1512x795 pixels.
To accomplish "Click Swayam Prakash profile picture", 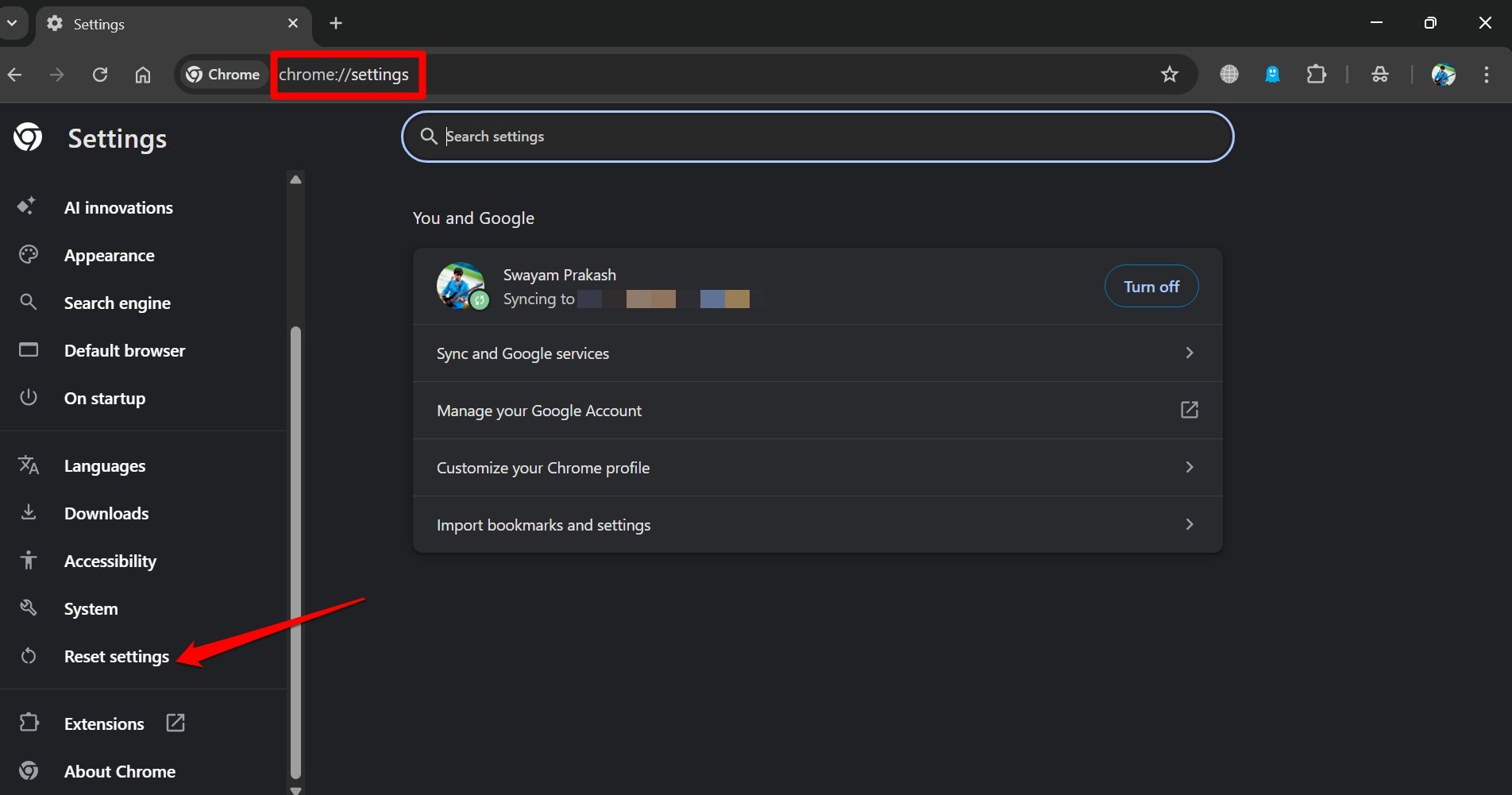I will (x=461, y=286).
